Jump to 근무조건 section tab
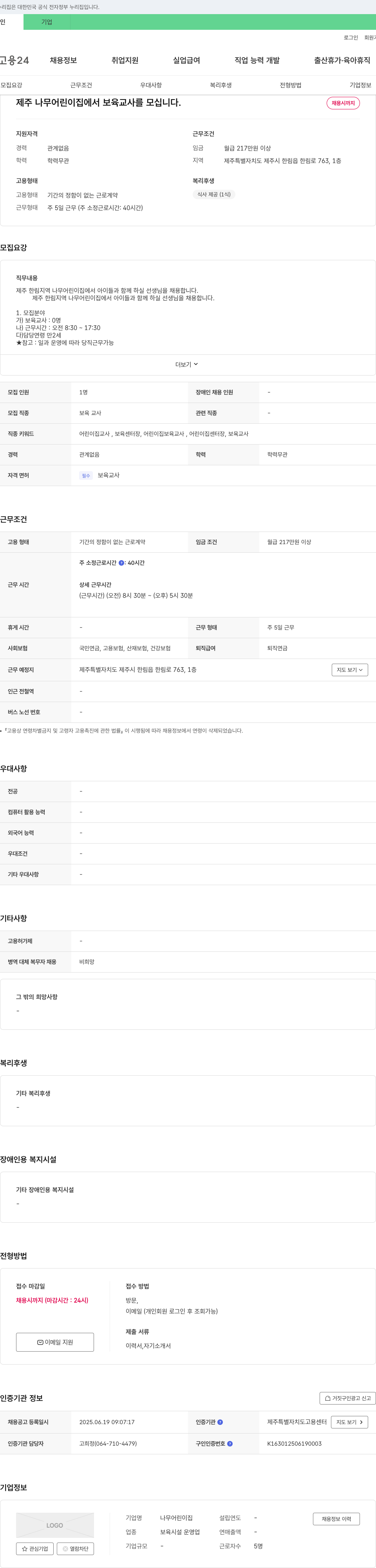Screen dimensions: 376x1568 (81, 85)
